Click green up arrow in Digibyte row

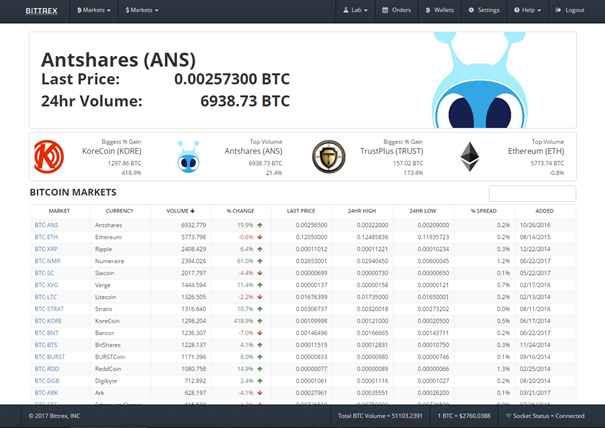tap(260, 381)
